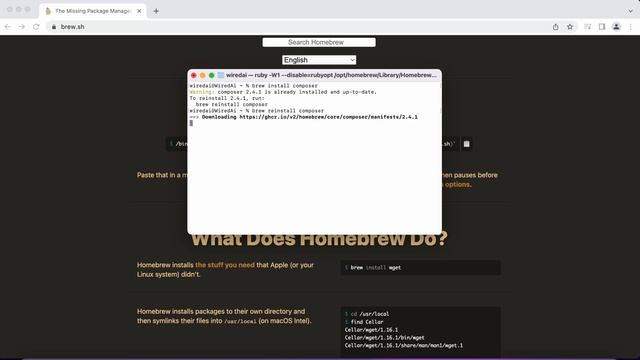Toggle the browser side panel icon

pos(602,27)
